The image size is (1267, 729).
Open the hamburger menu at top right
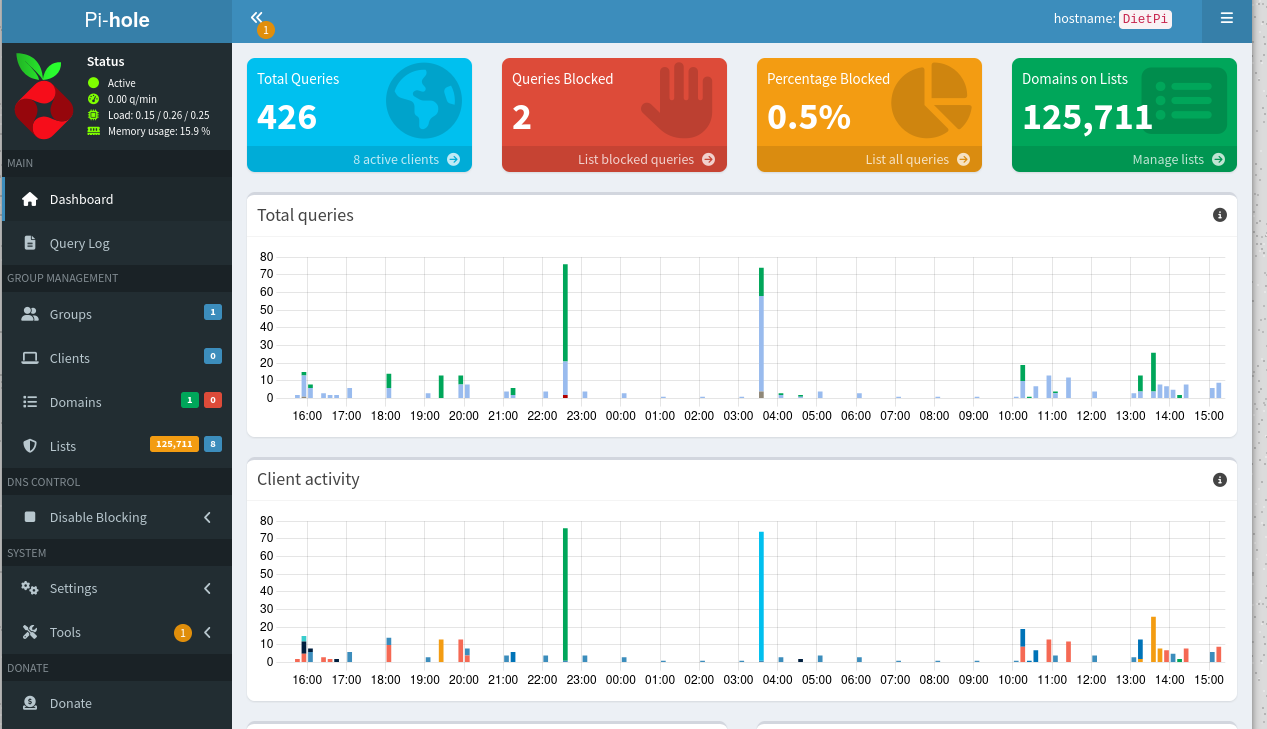point(1227,18)
